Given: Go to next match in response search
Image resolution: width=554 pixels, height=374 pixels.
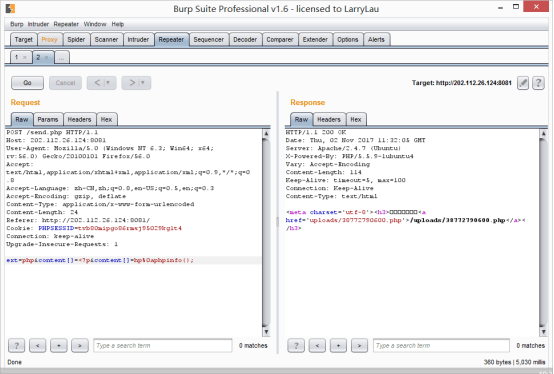Looking at the screenshot, I should coord(359,345).
